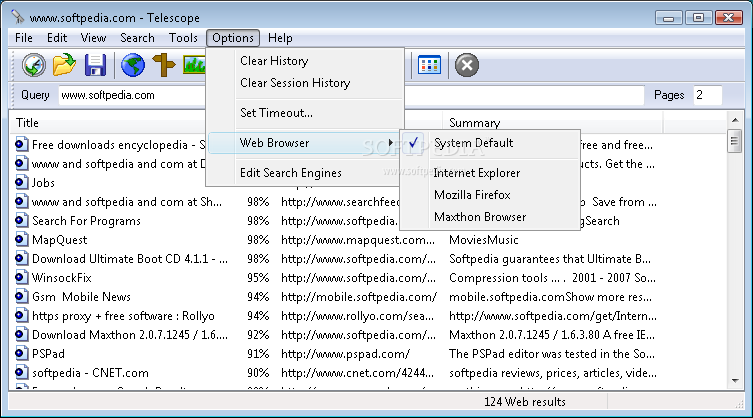Close the open Options menu
The height and width of the screenshot is (418, 753).
233,37
